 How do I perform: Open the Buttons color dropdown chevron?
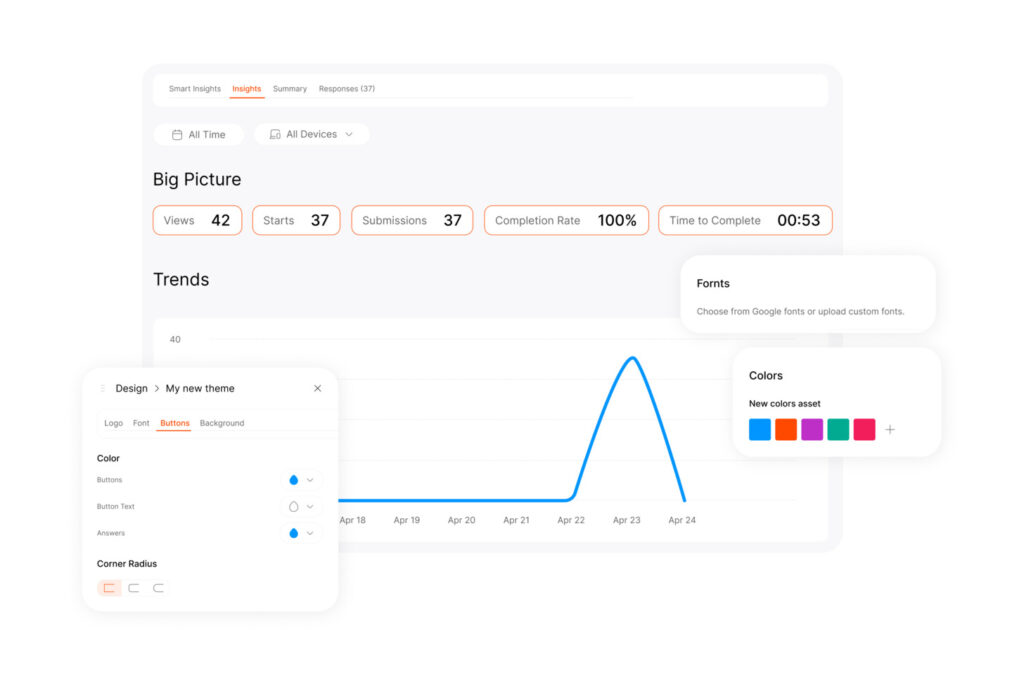[309, 480]
